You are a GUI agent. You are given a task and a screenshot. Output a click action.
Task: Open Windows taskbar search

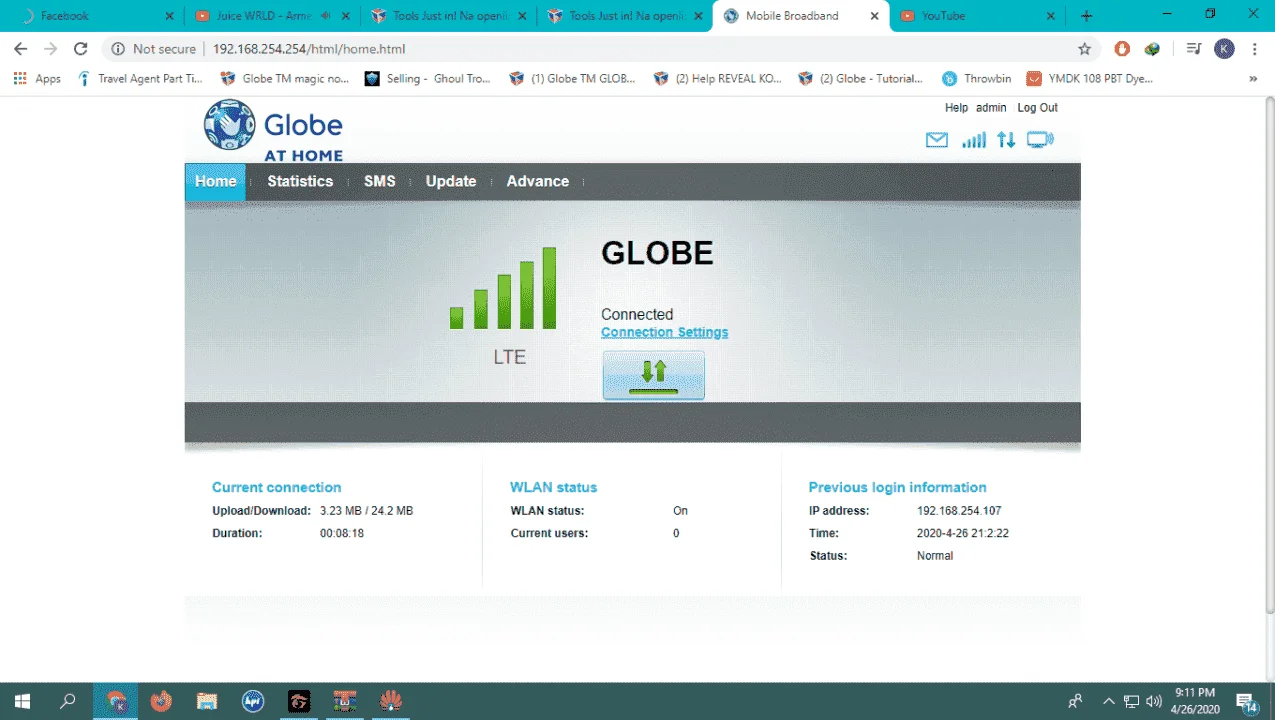(x=68, y=702)
